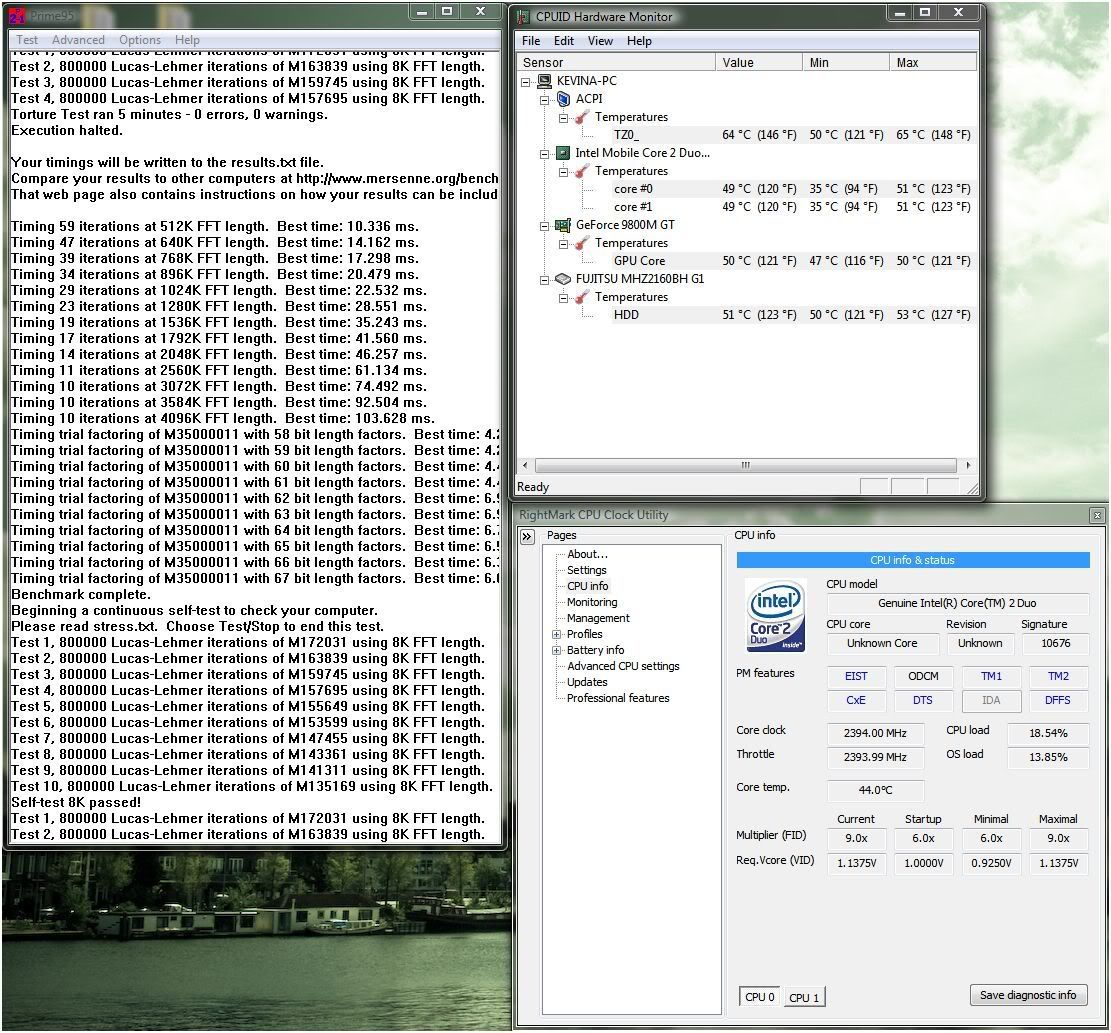
Task: Open the Settings page in RightMark
Action: (587, 570)
